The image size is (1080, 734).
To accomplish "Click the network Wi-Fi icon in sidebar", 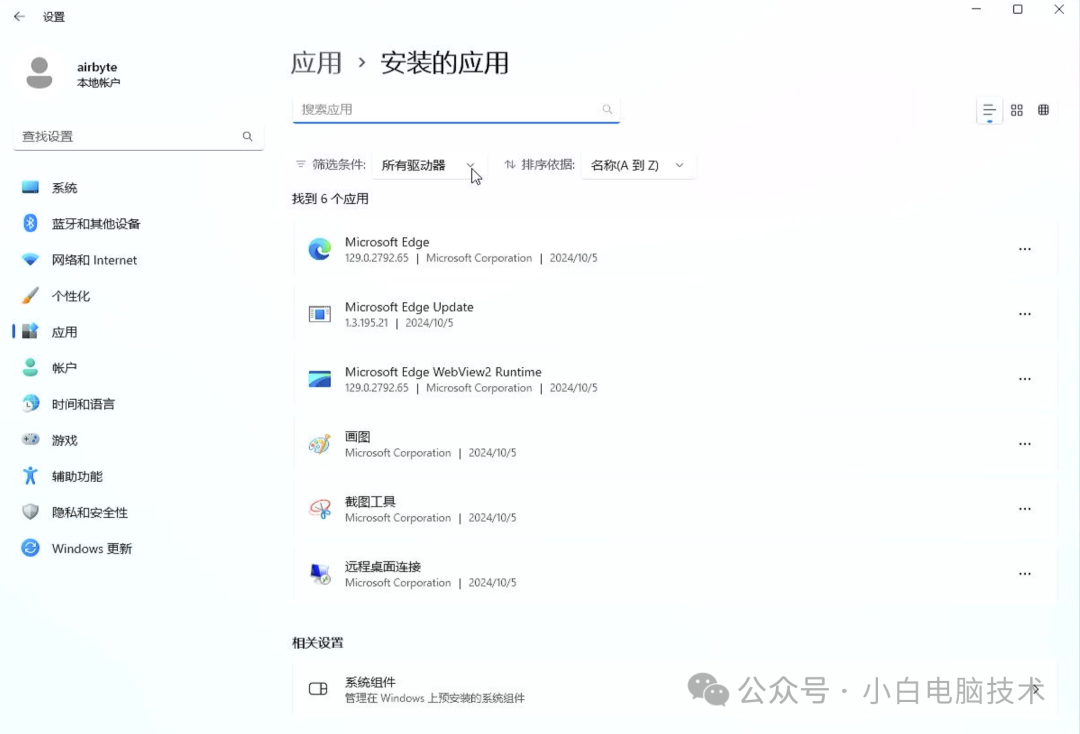I will pos(30,260).
